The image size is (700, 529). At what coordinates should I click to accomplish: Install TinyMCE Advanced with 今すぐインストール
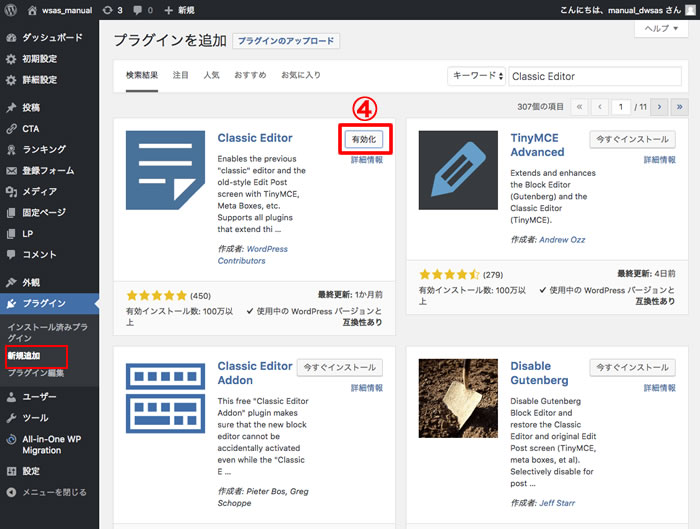(631, 140)
